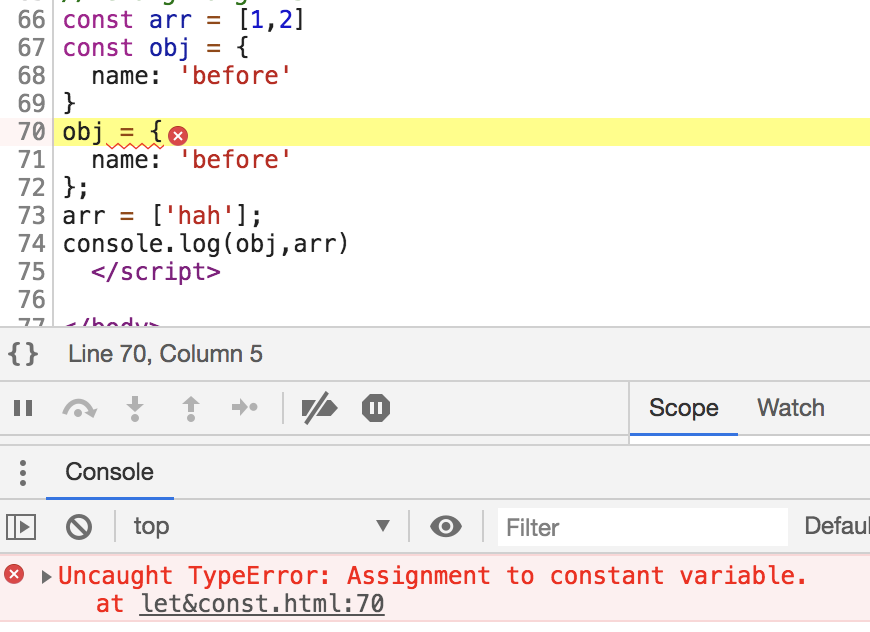Viewport: 870px width, 632px height.
Task: Open the live expression eye icon
Action: 446,527
